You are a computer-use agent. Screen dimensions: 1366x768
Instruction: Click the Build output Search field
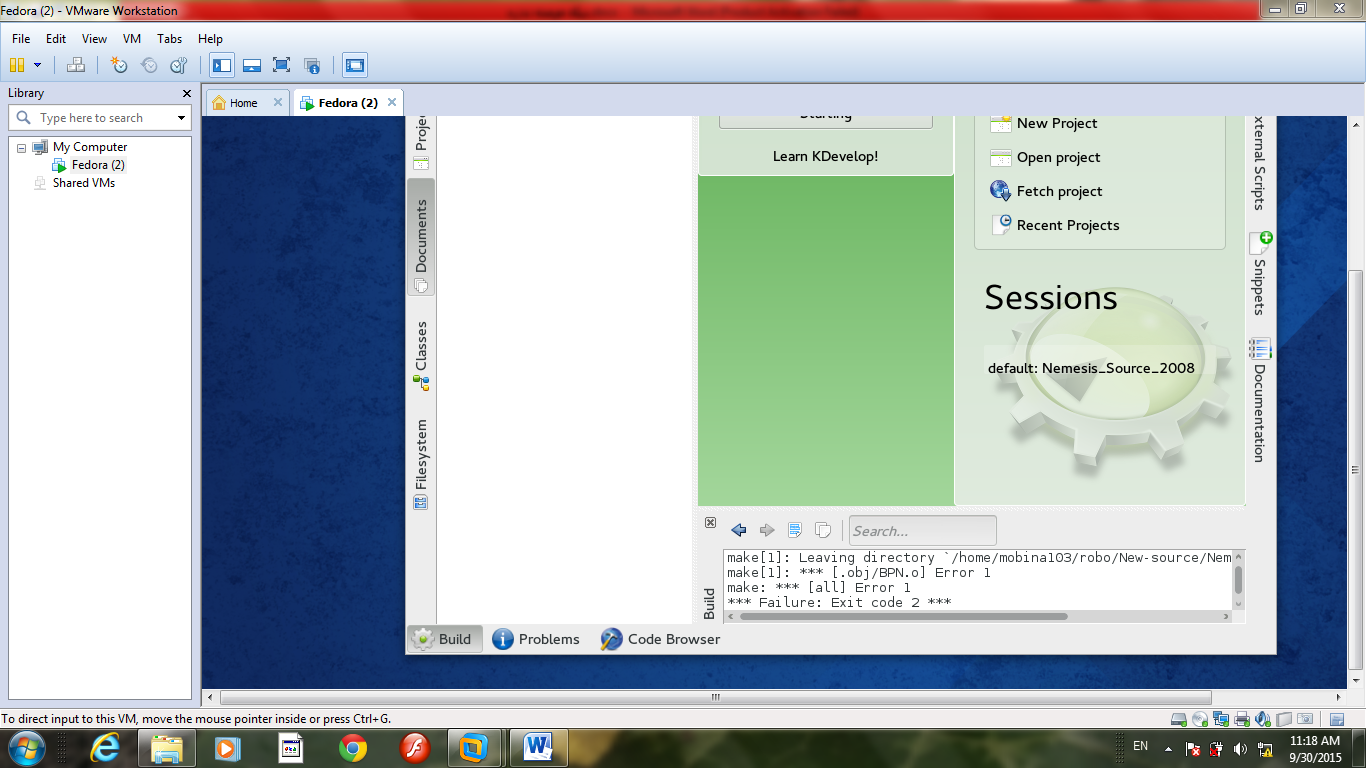[922, 531]
